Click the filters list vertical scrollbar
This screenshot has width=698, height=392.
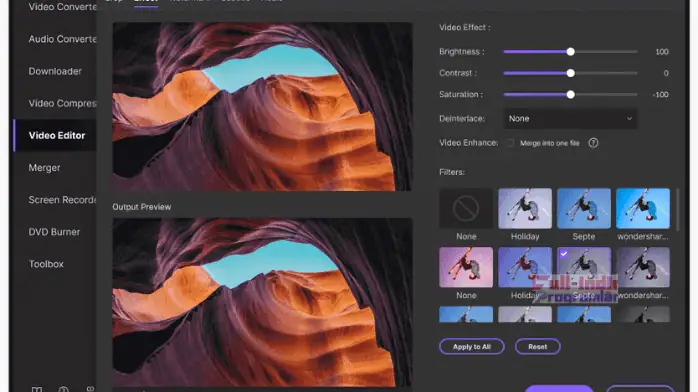tap(677, 210)
